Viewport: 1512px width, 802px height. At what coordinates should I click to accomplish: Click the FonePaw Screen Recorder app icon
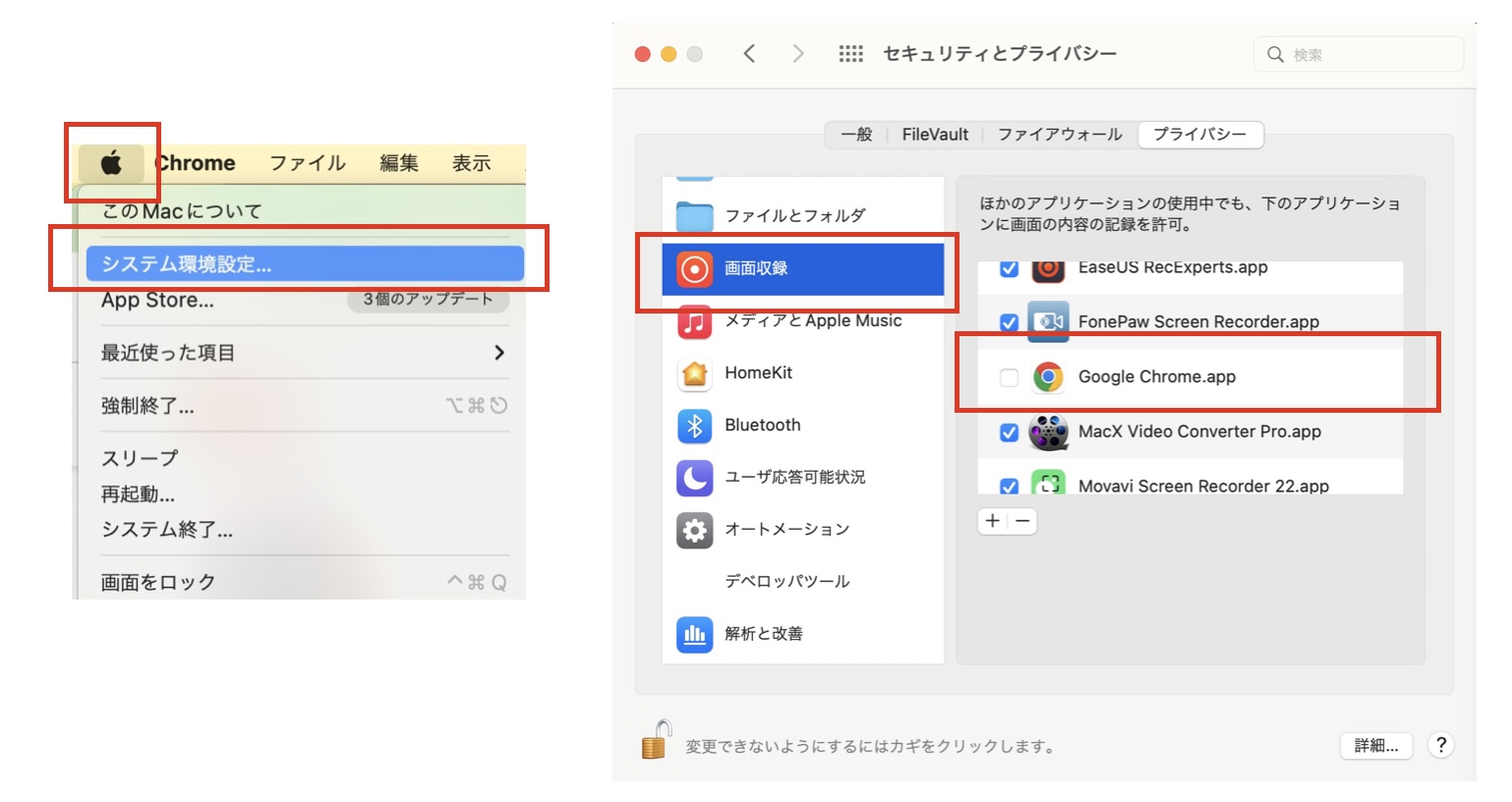(x=1048, y=321)
